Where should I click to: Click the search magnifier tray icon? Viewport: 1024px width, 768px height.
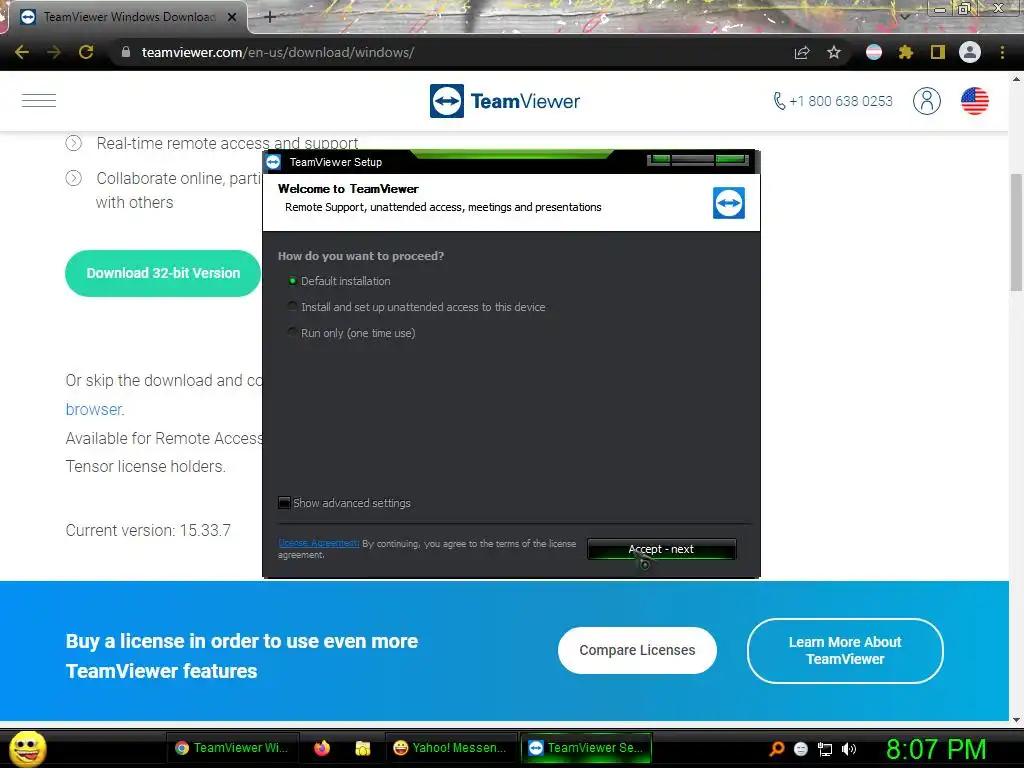tap(776, 749)
